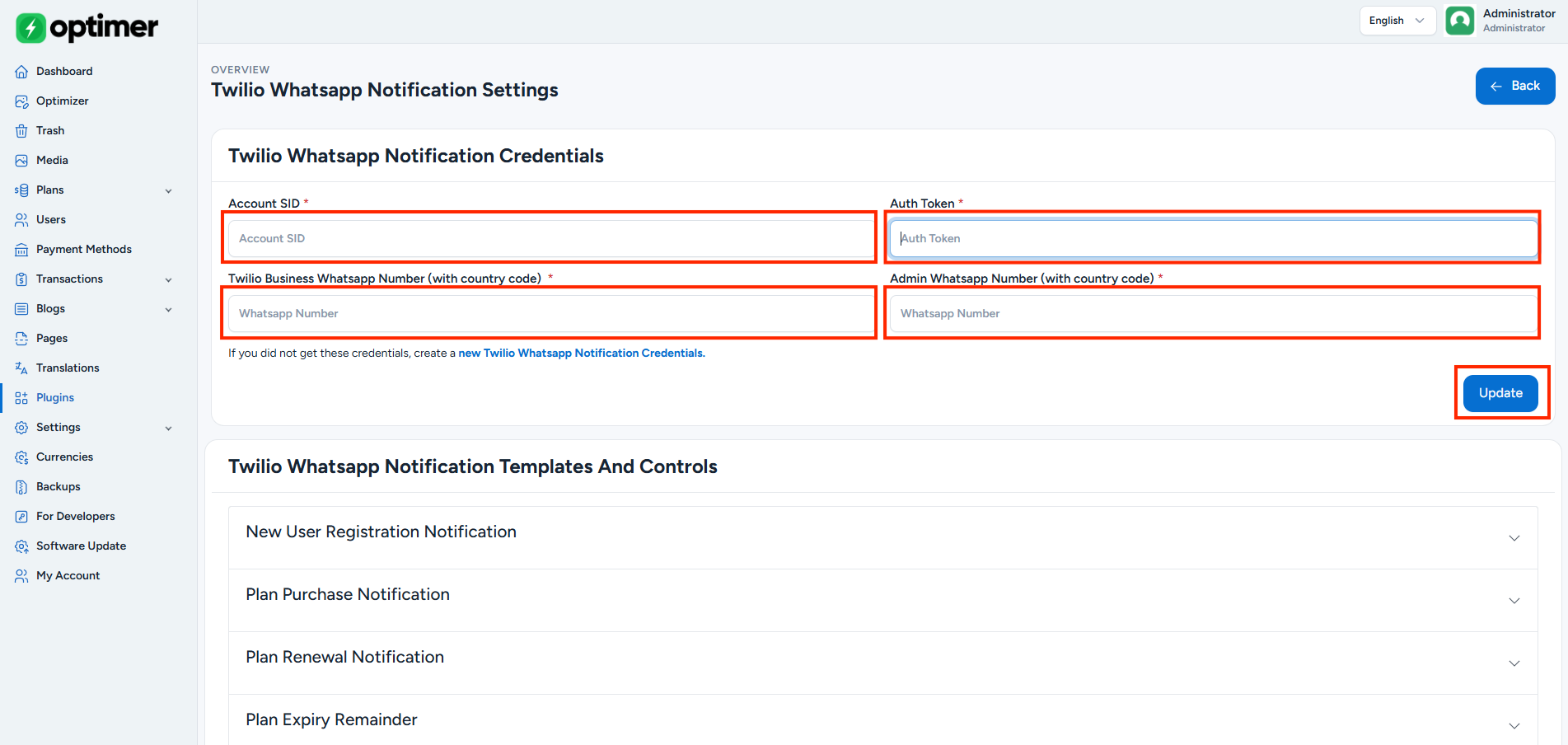Expand New User Registration Notification chevron

click(1514, 538)
